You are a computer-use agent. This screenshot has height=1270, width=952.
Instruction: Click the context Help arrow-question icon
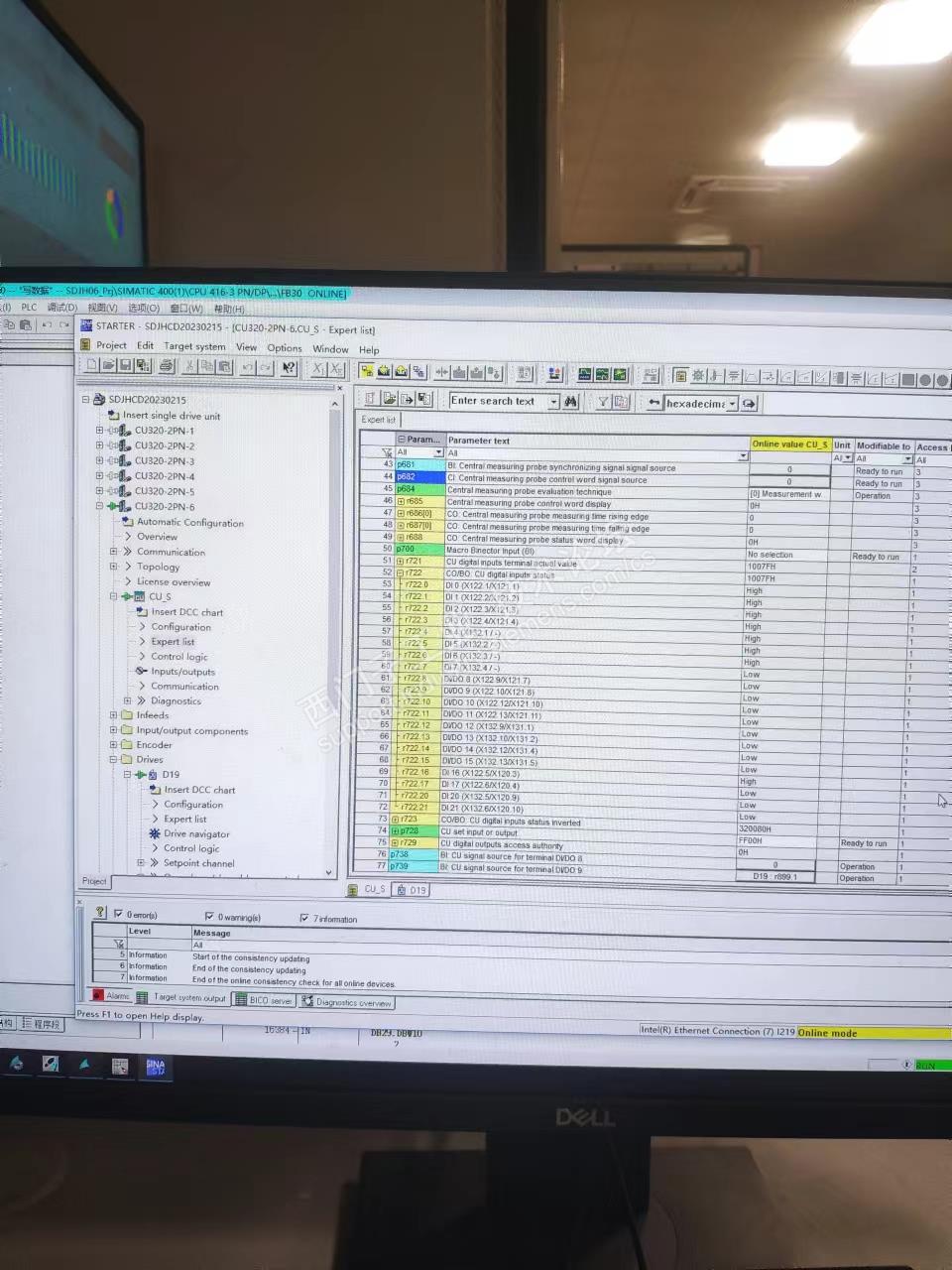click(x=289, y=368)
